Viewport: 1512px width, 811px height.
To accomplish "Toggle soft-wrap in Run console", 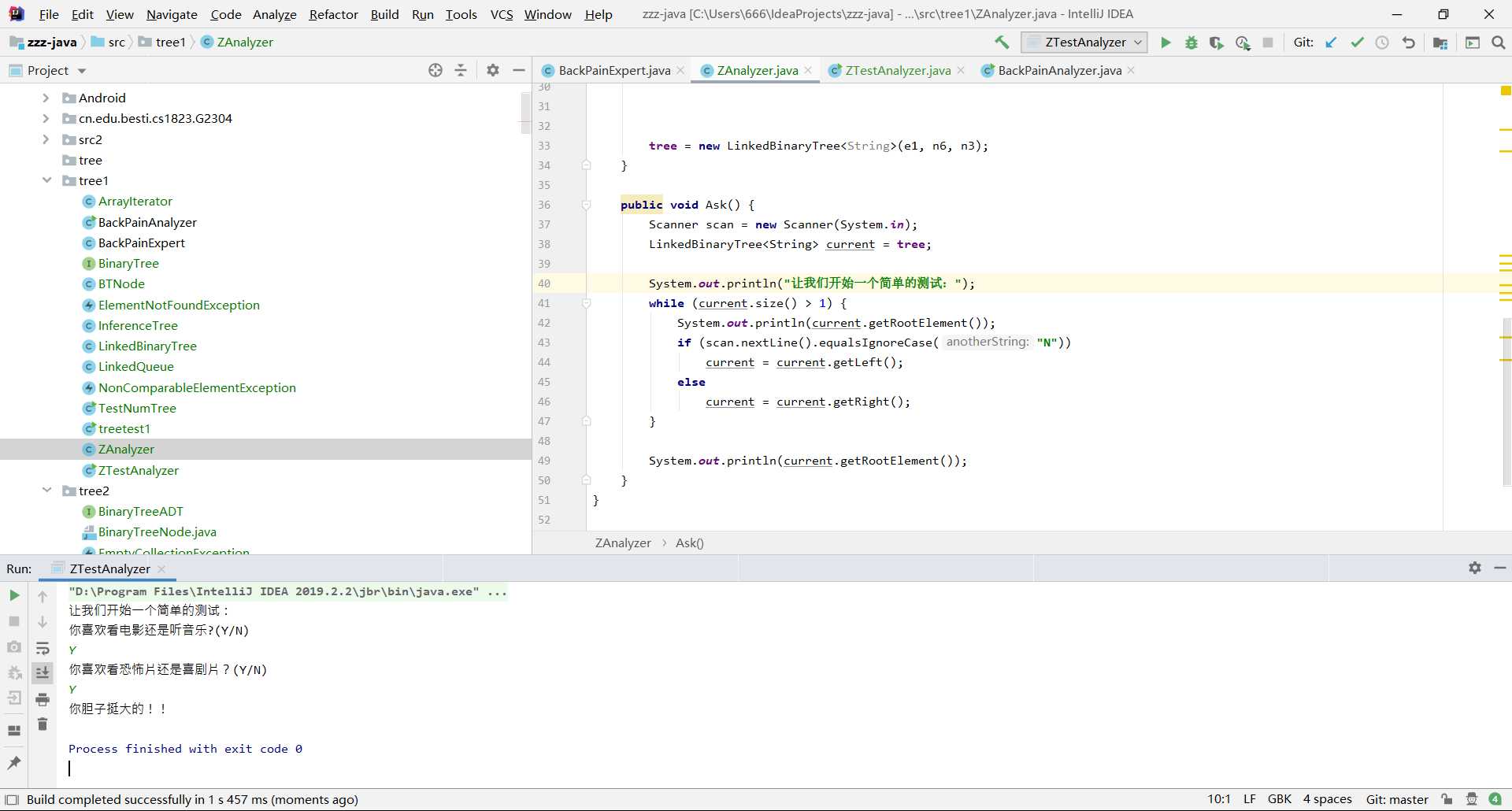I will pos(43,648).
